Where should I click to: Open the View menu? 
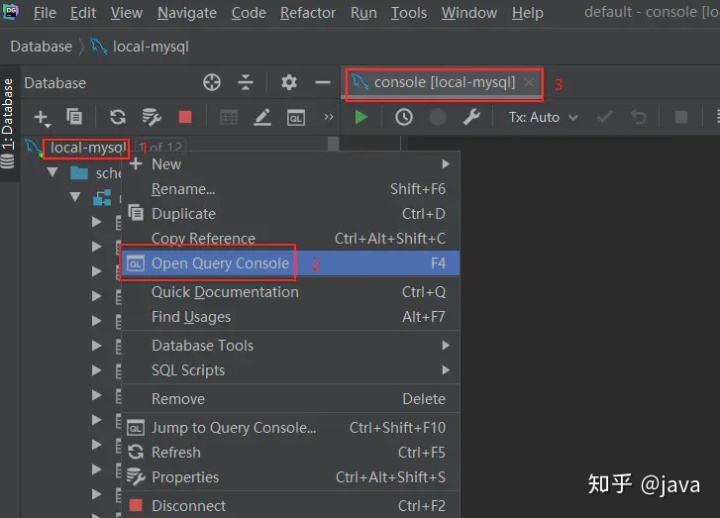coord(126,13)
